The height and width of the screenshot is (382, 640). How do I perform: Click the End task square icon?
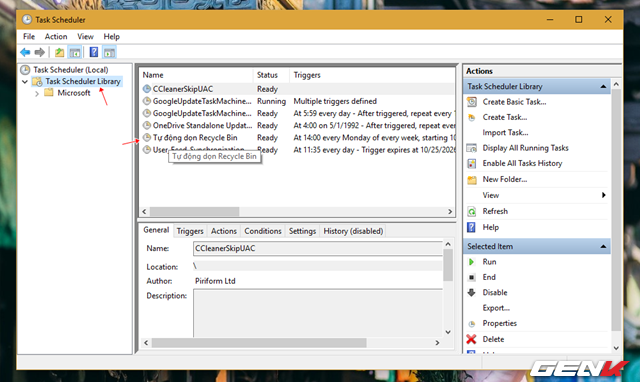[x=471, y=278]
